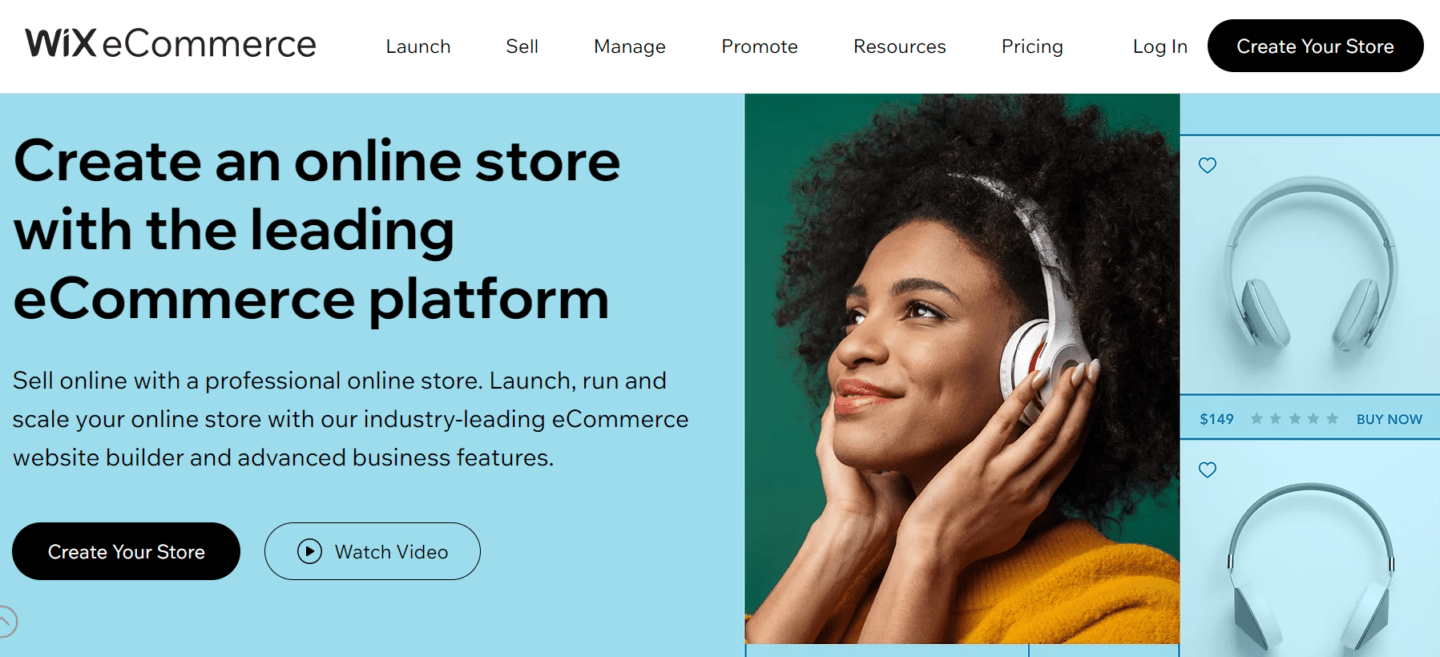
Task: Click the circular up-arrow icon at left edge
Action: 5,622
